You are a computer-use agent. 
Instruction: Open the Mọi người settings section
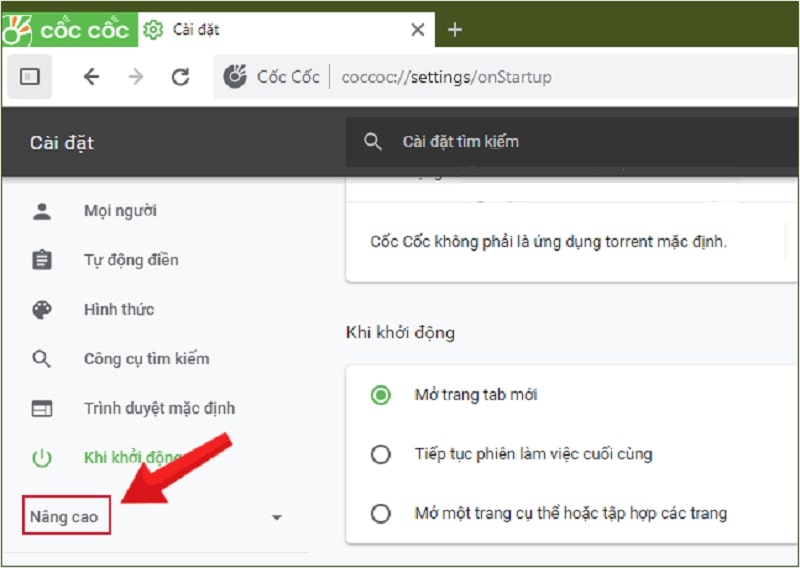coord(120,211)
